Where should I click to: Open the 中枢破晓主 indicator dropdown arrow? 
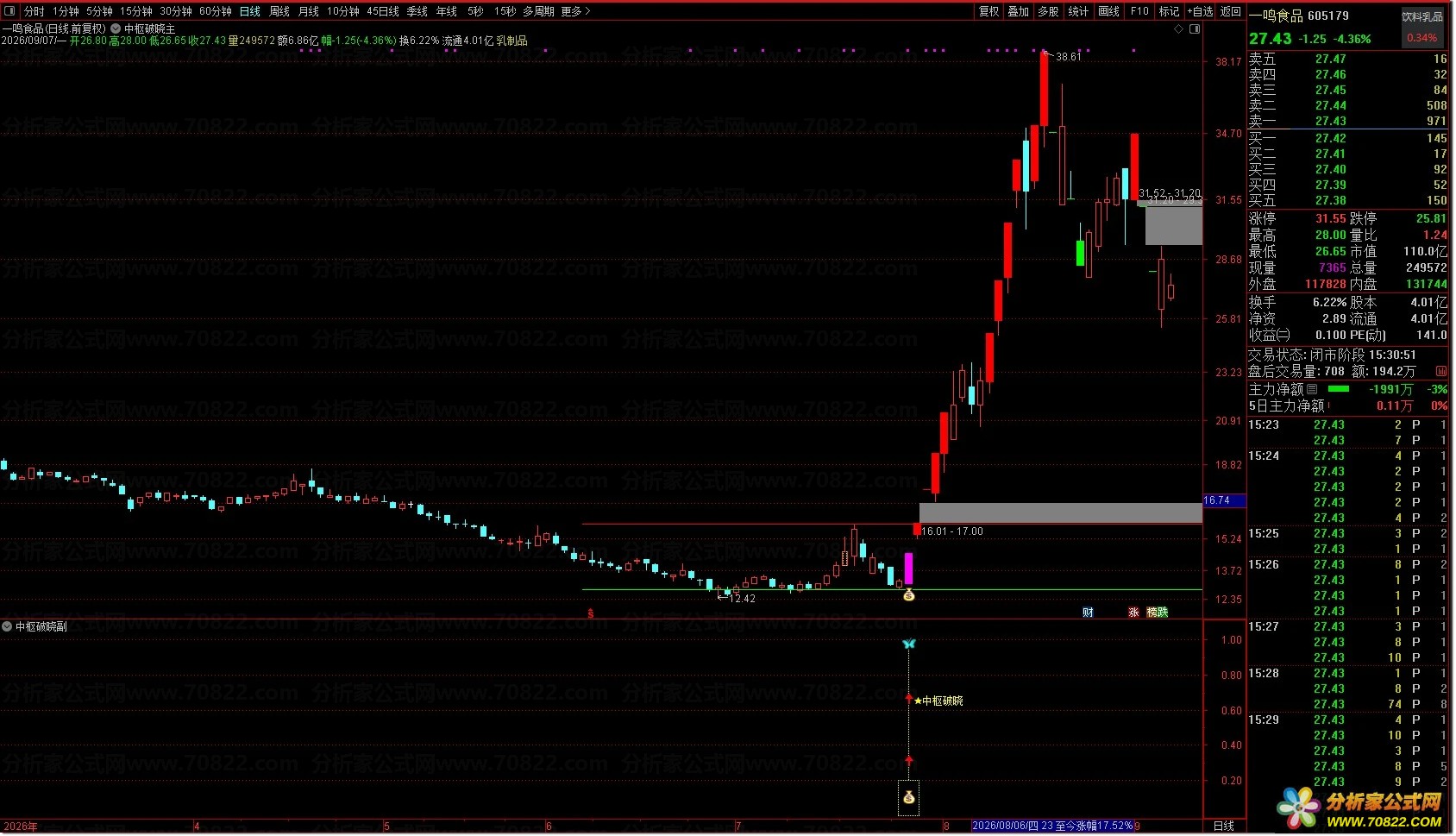116,28
